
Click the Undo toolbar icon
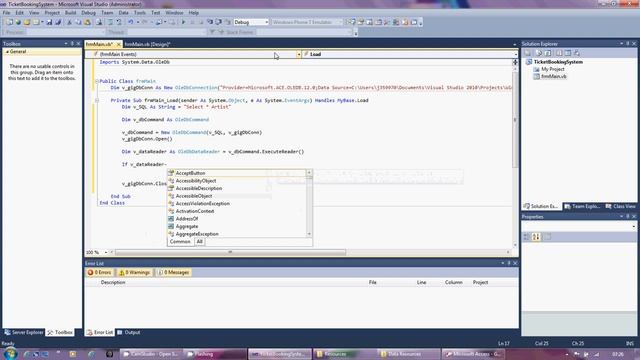[131, 22]
